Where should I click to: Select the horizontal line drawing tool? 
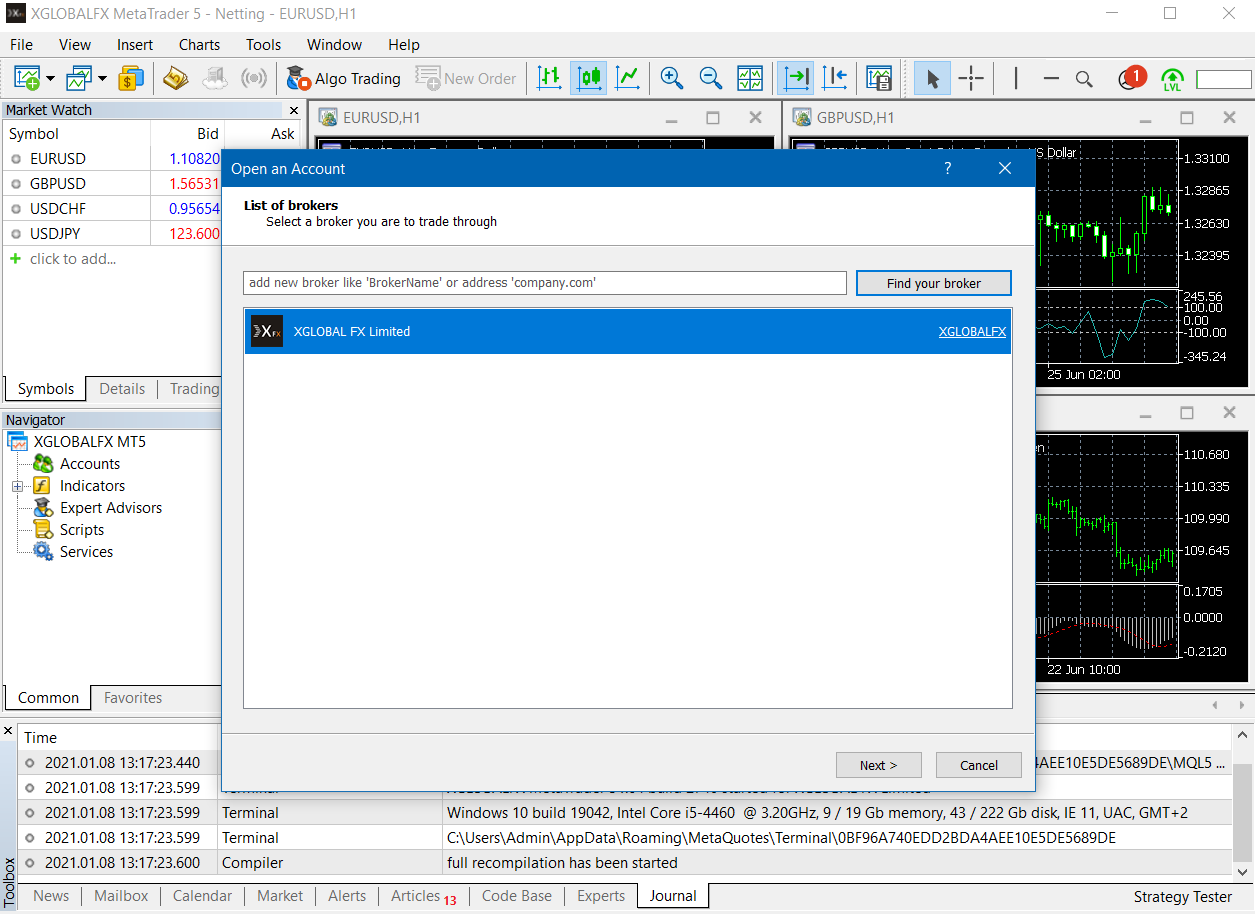(1051, 78)
